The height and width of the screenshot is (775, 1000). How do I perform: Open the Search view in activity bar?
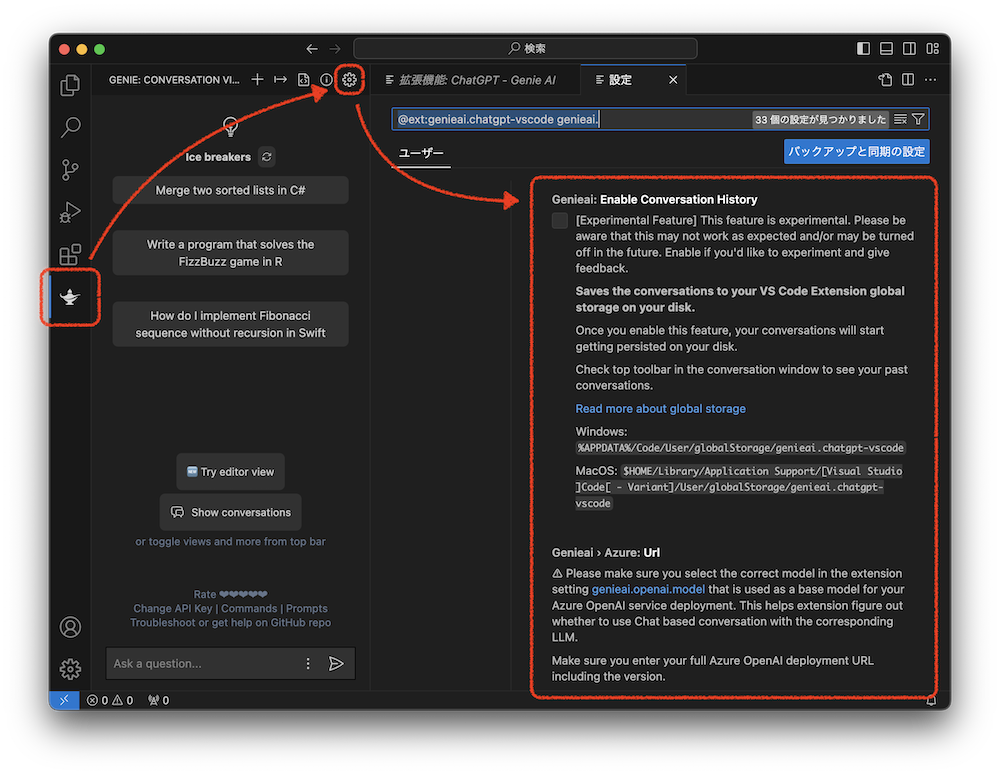click(x=70, y=127)
